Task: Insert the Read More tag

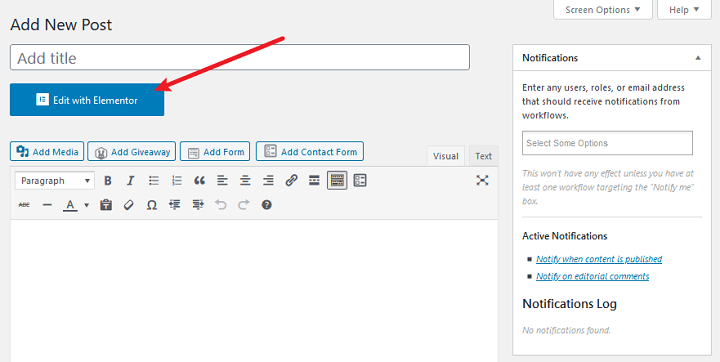Action: tap(314, 181)
